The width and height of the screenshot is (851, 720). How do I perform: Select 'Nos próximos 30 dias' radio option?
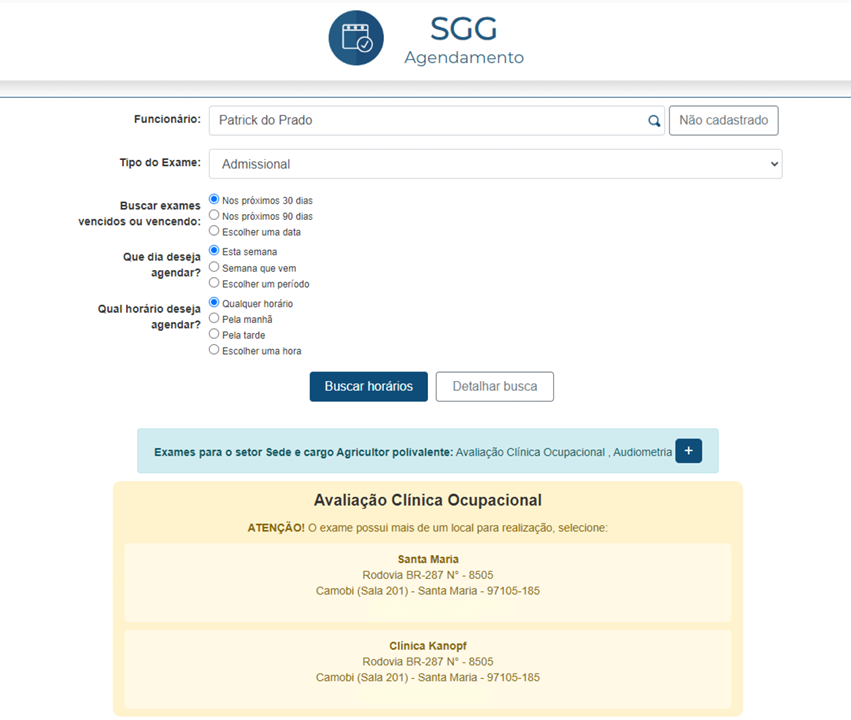[214, 199]
